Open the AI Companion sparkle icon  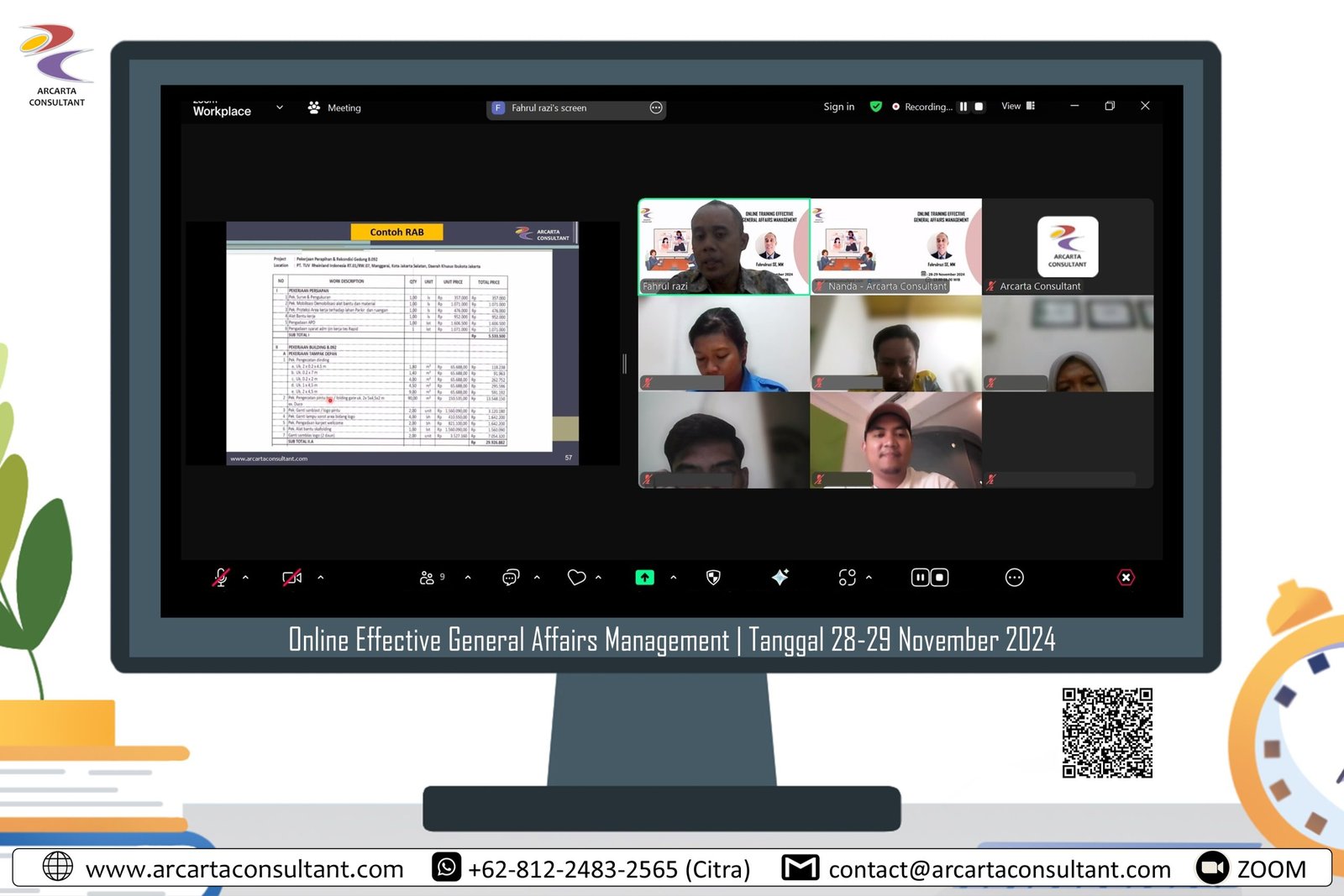[x=780, y=578]
